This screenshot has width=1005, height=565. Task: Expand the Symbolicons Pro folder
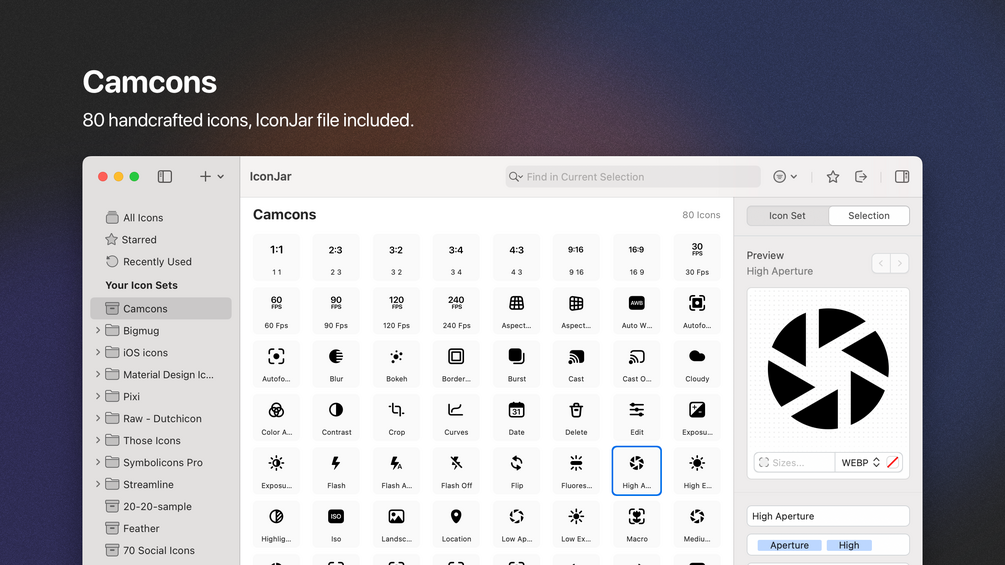(97, 463)
